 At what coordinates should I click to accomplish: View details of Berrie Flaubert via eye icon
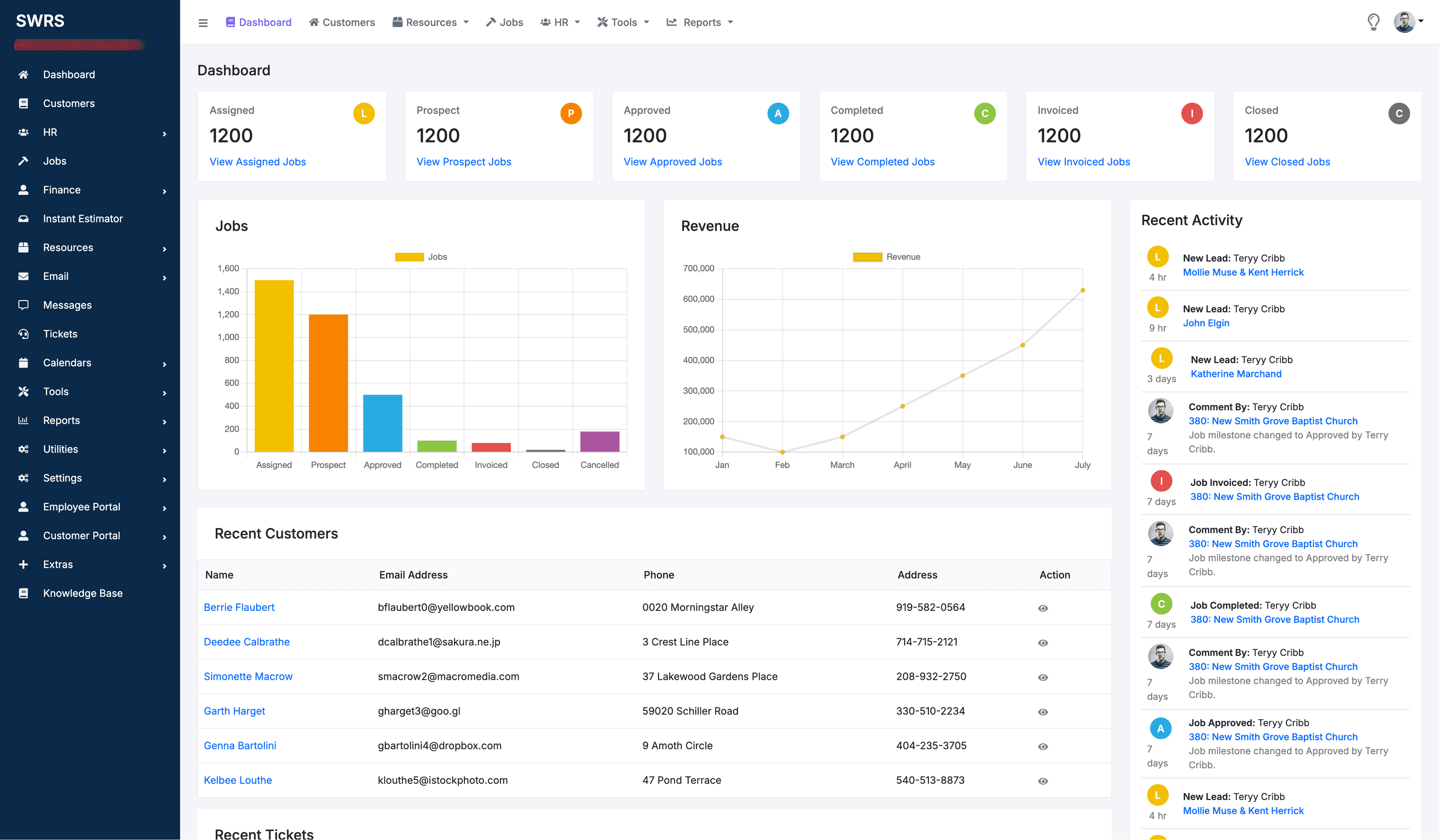1043,607
